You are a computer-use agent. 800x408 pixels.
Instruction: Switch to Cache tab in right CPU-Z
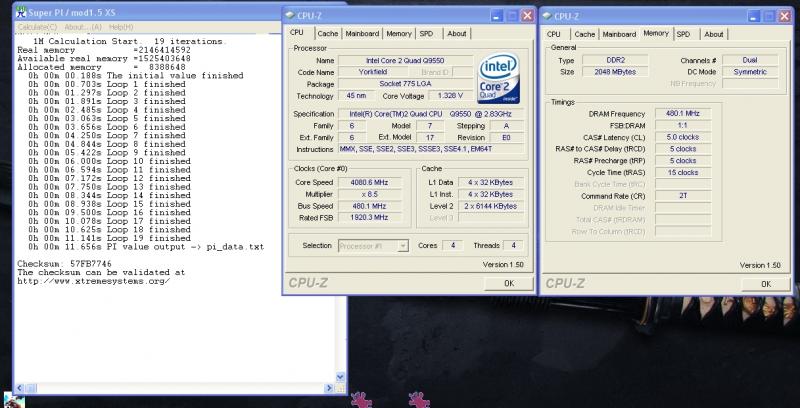585,34
